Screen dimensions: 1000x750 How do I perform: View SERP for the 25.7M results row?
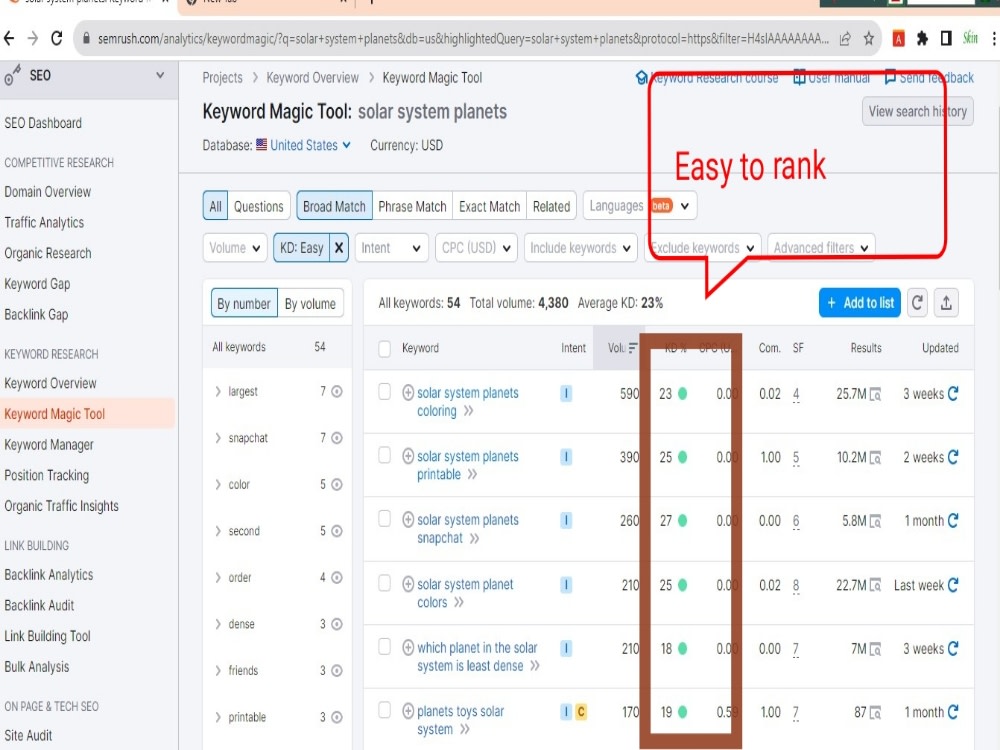(x=876, y=395)
